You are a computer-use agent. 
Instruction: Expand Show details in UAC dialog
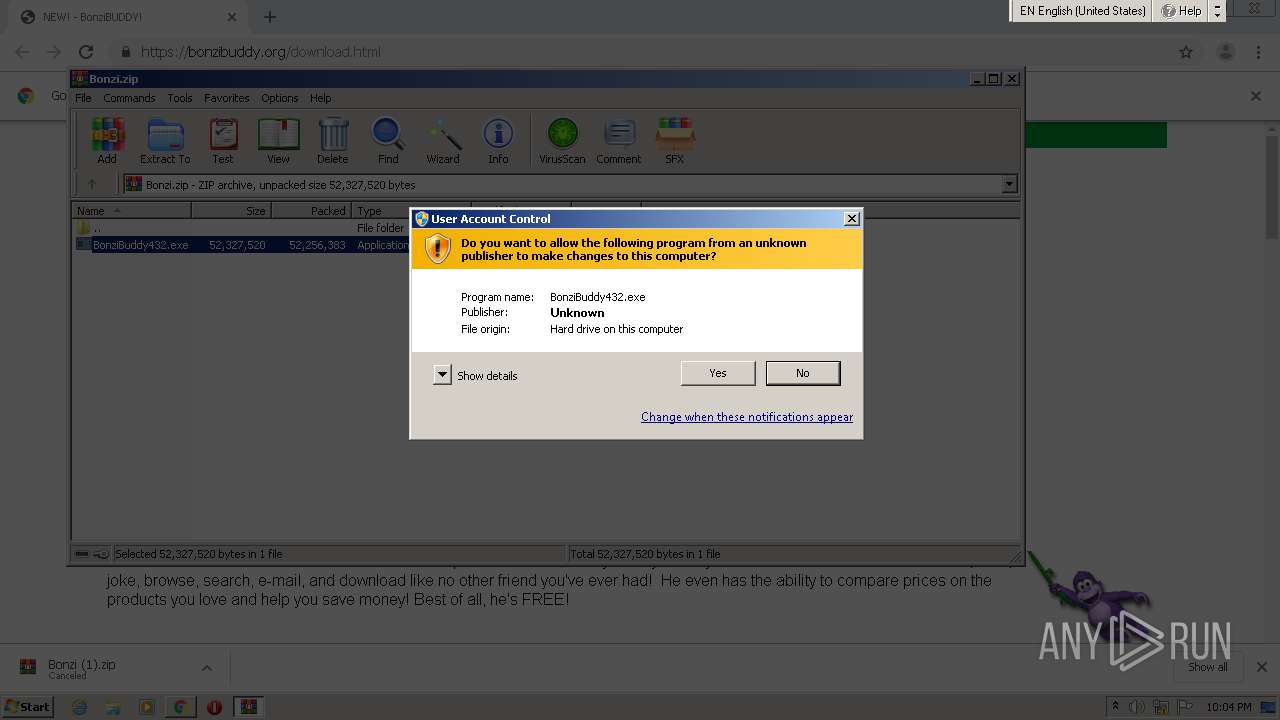pos(443,375)
